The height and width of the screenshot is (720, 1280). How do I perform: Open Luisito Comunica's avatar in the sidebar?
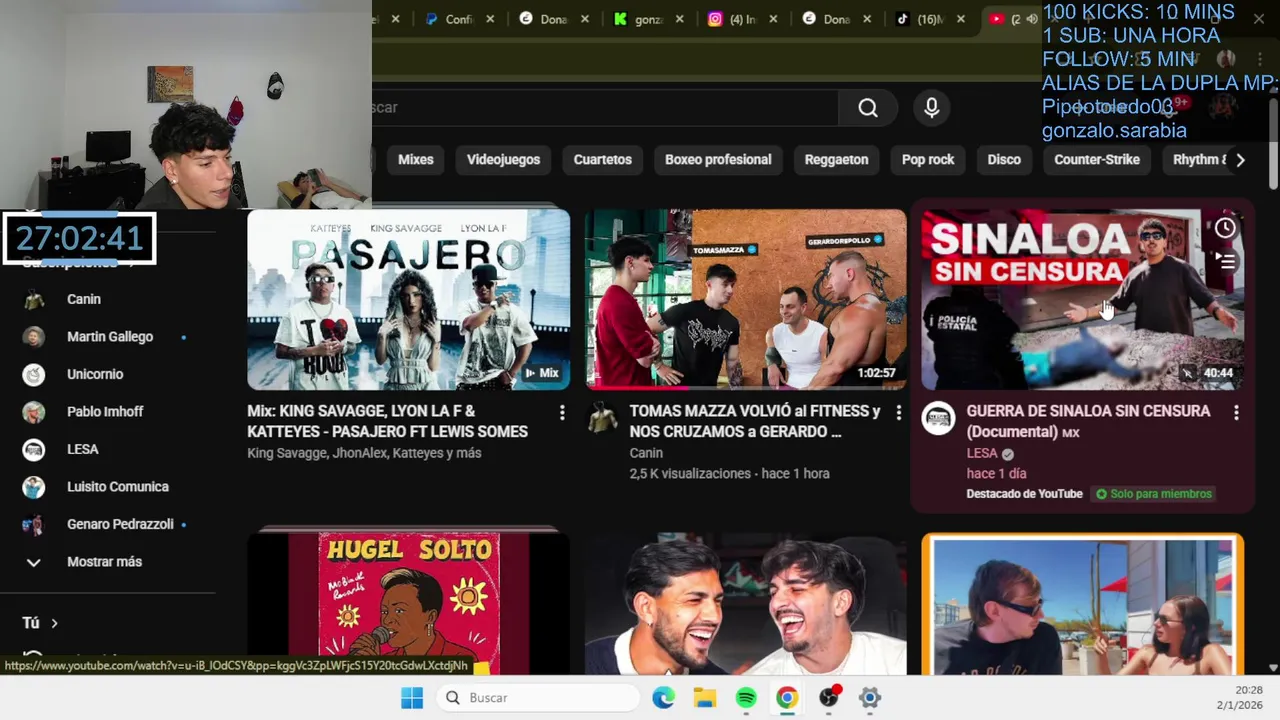[34, 487]
